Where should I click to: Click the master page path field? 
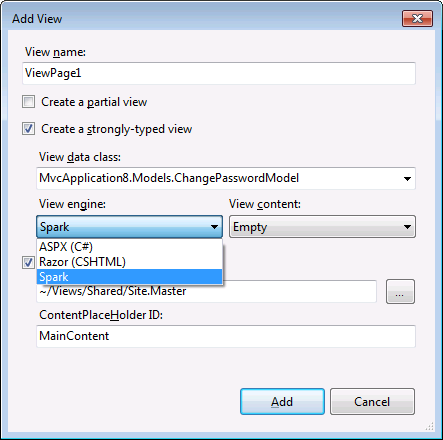(x=206, y=293)
